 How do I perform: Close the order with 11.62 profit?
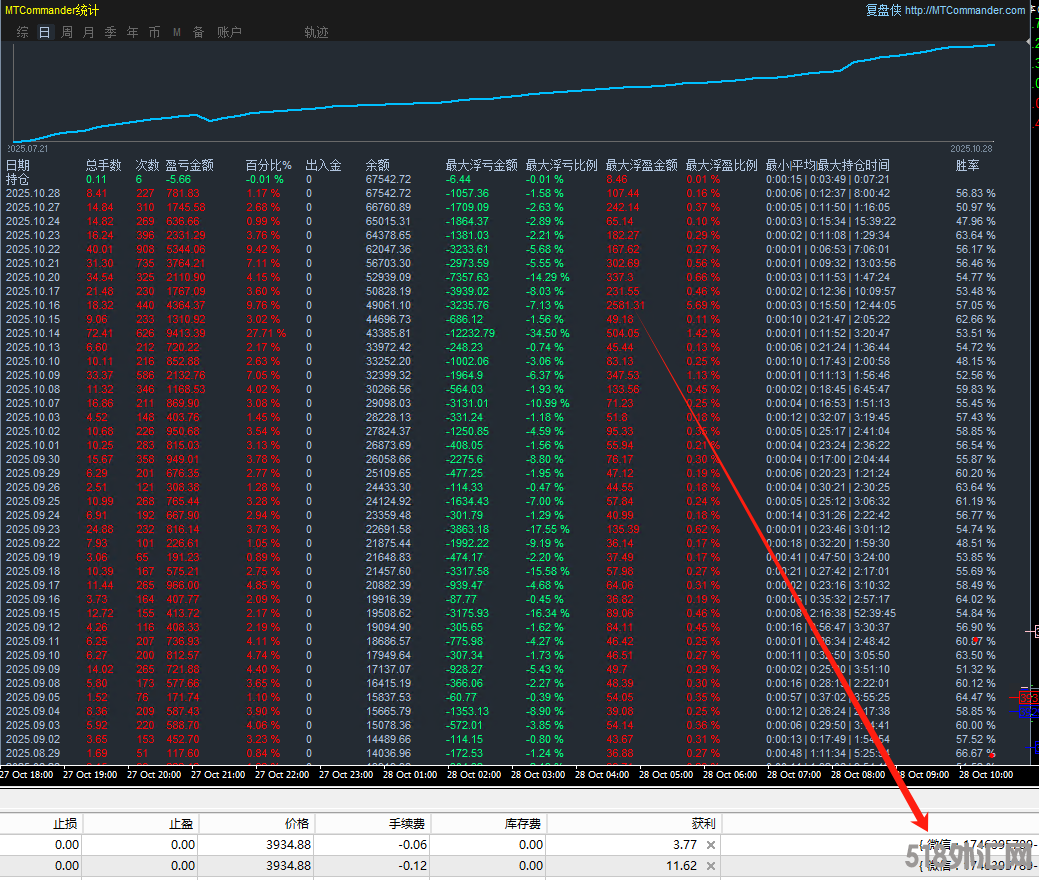(710, 866)
